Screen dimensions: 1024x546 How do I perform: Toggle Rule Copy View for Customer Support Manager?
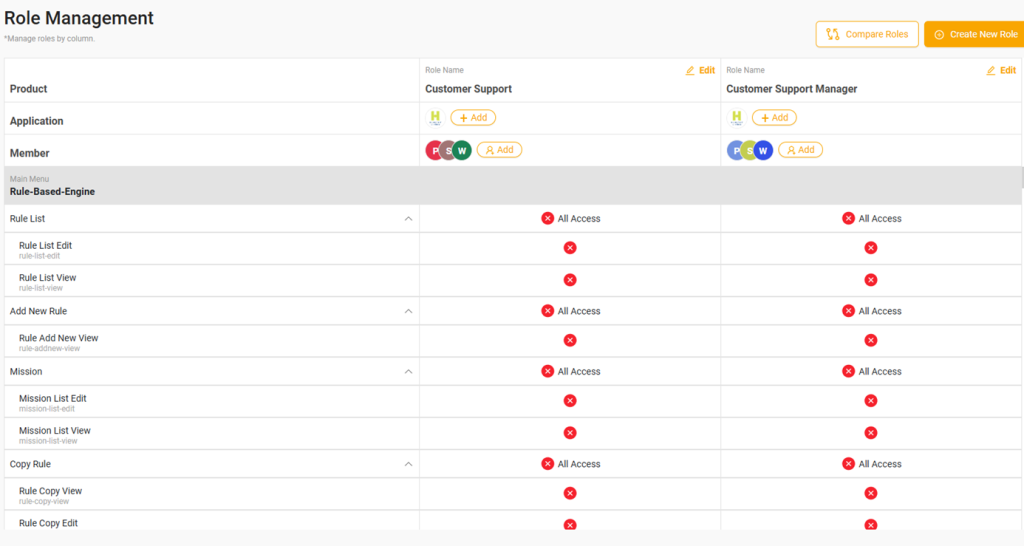point(871,493)
